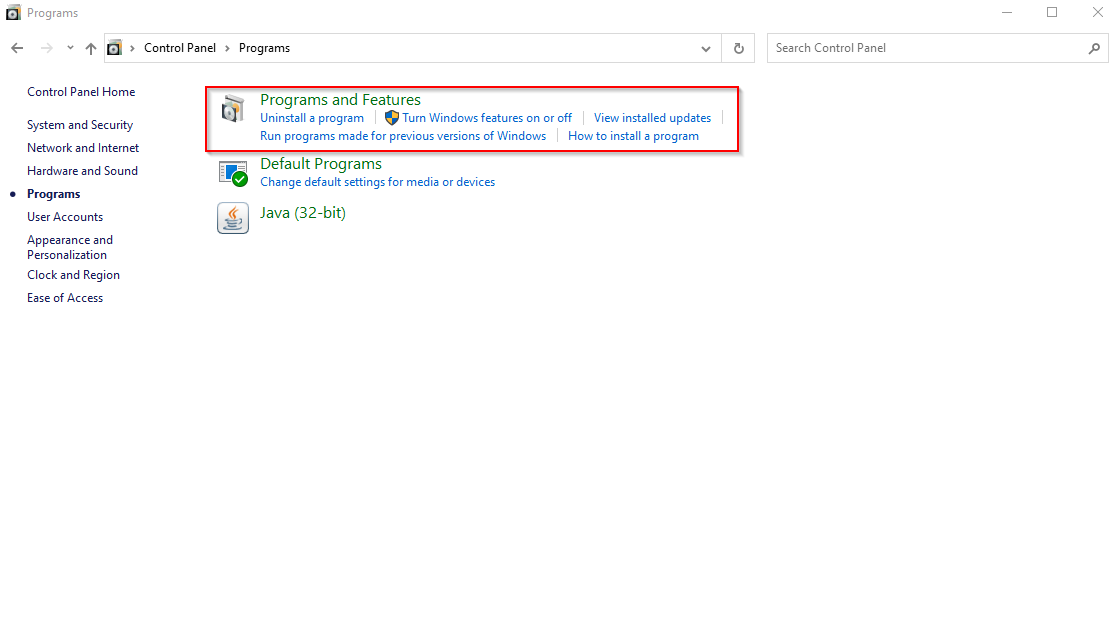Open Appearance and Personalization category
Screen dimensions: 1119x627
point(70,248)
